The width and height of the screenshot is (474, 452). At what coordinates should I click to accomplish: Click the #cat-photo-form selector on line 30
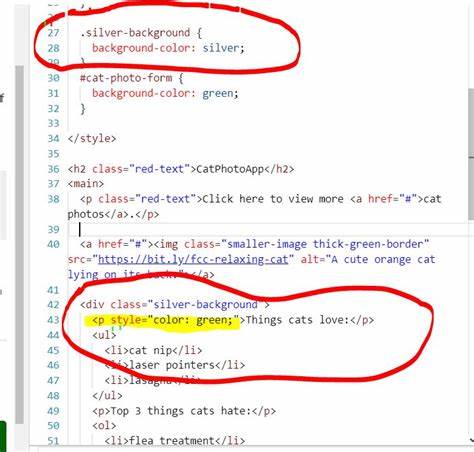point(126,78)
